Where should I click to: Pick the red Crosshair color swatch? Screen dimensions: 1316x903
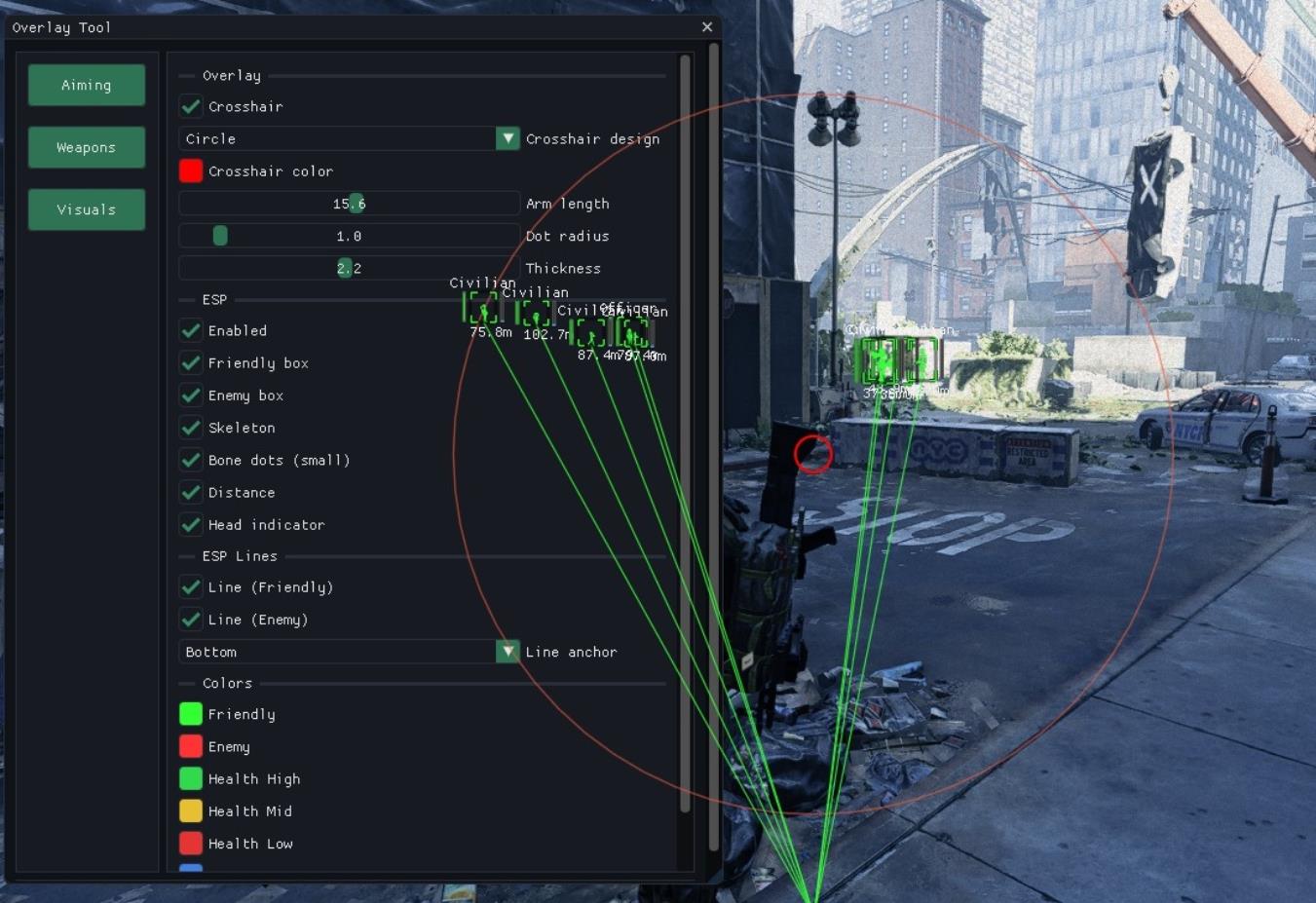click(x=191, y=171)
